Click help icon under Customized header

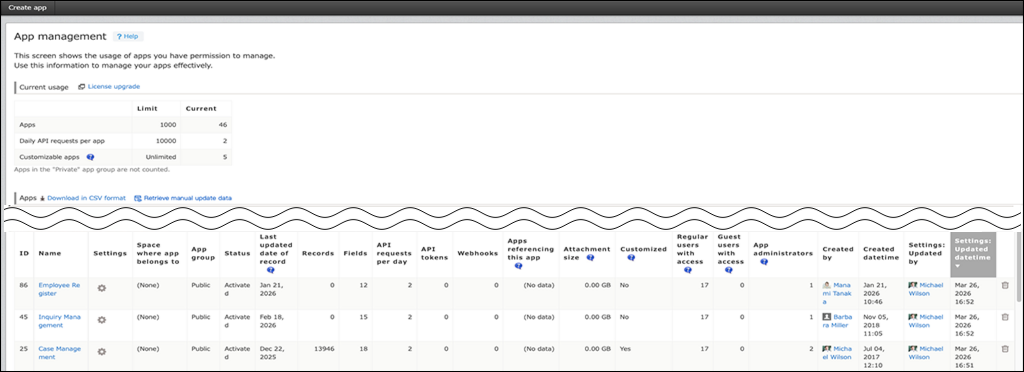tap(631, 258)
